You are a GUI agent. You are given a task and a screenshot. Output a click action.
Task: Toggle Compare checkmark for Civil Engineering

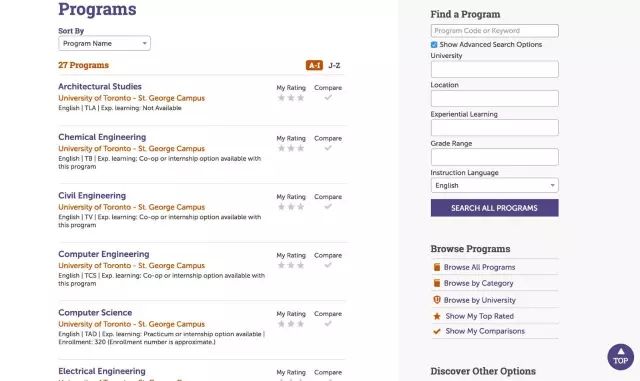[x=328, y=207]
